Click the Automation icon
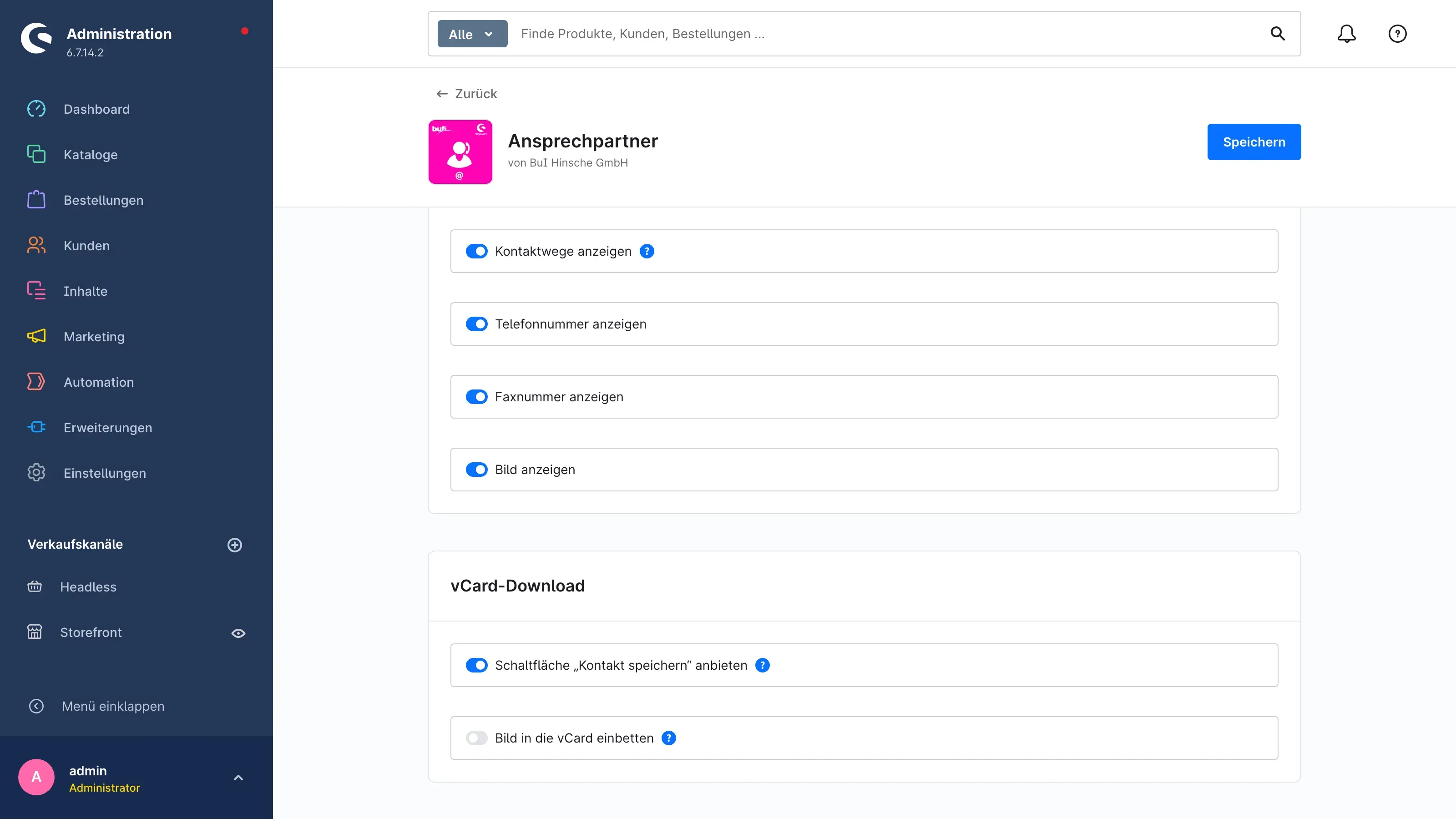 (x=36, y=382)
